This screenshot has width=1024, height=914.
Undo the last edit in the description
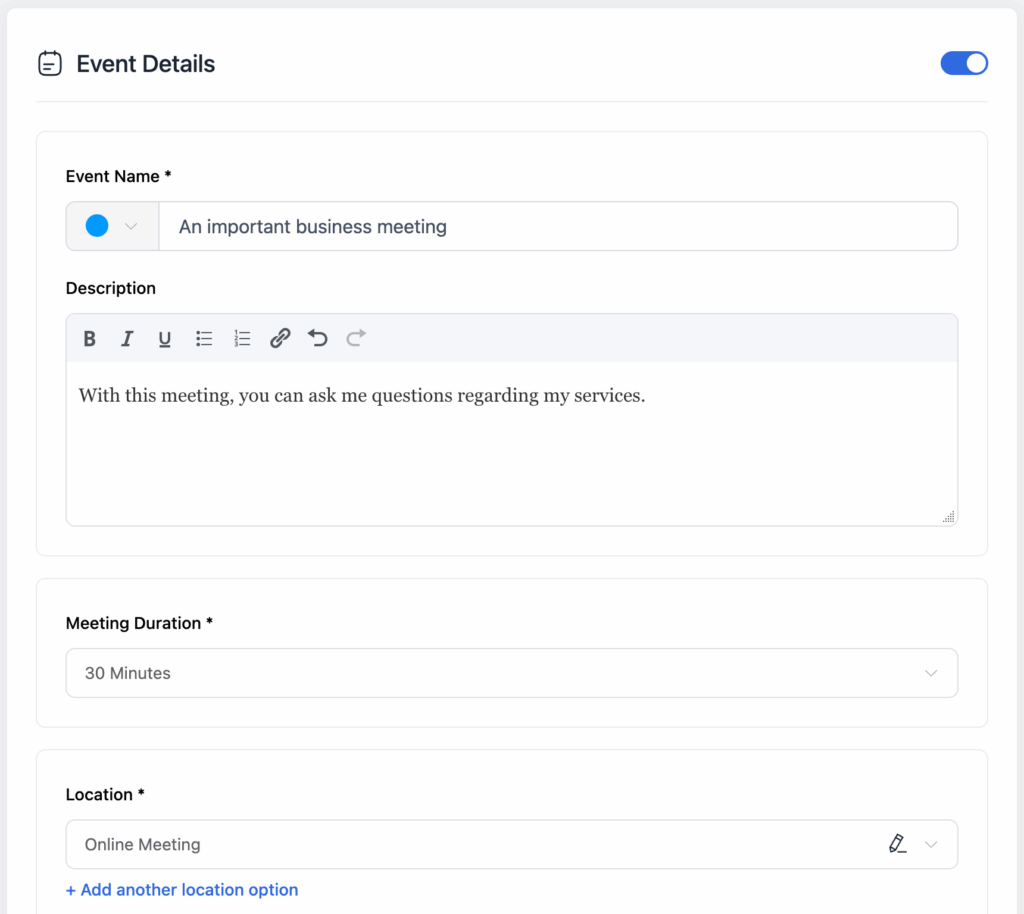[318, 338]
